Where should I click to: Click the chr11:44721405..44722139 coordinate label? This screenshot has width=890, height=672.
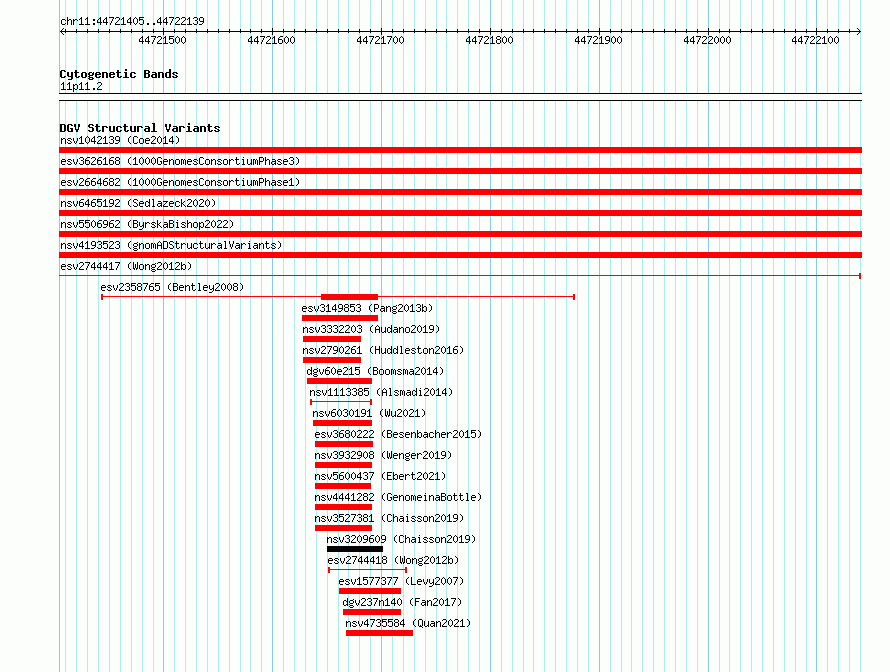pos(132,21)
